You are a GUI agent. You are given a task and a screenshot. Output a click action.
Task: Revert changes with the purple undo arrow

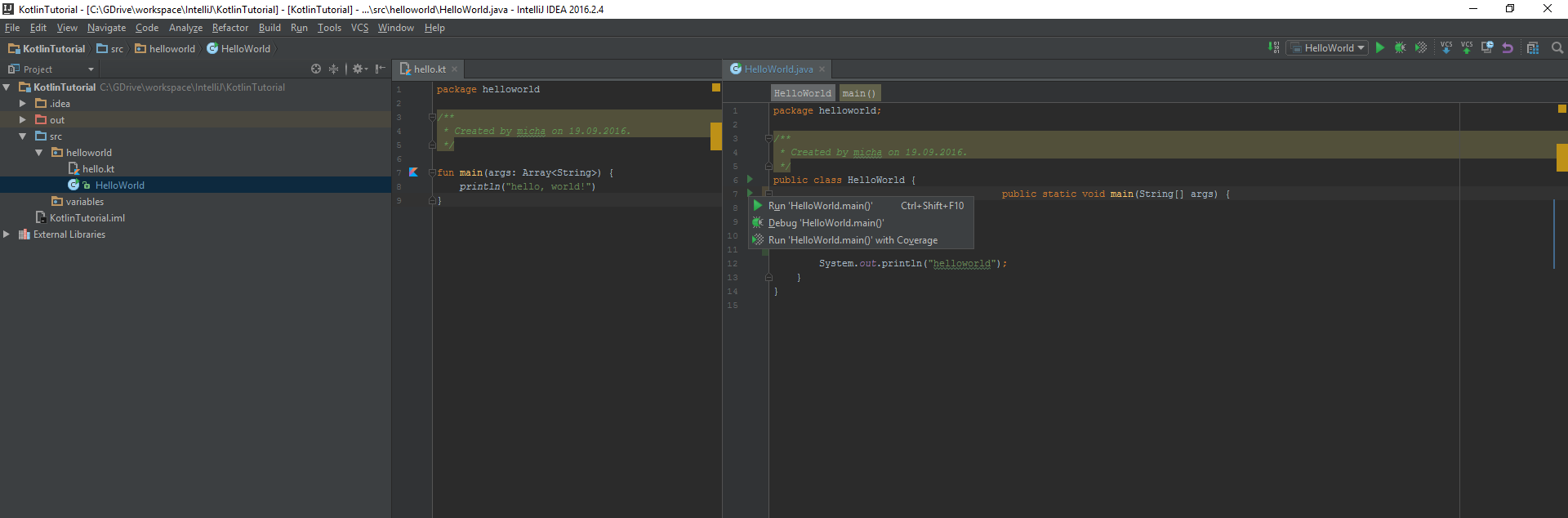point(1508,48)
